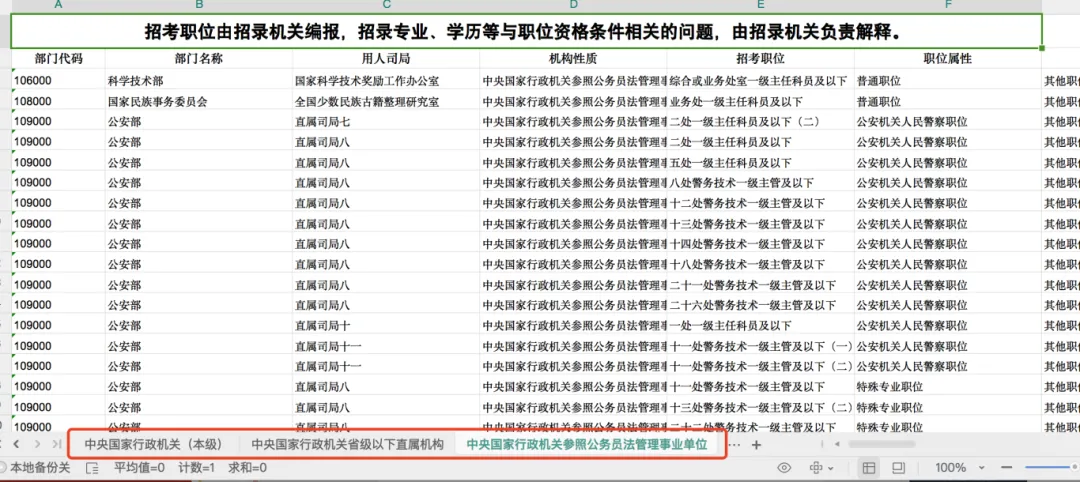The width and height of the screenshot is (1080, 482).
Task: Click the 用人司局 header cell
Action: [386, 59]
